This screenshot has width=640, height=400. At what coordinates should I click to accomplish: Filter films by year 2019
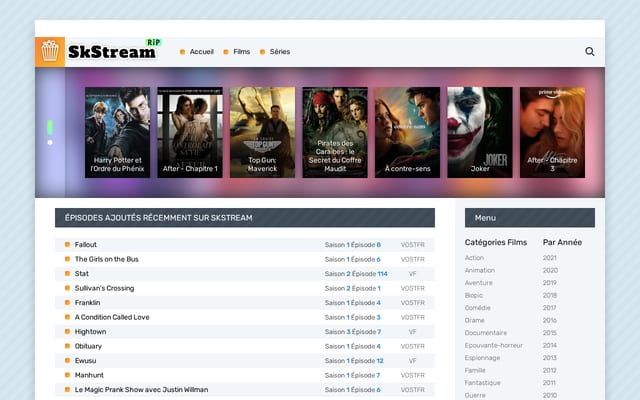550,282
